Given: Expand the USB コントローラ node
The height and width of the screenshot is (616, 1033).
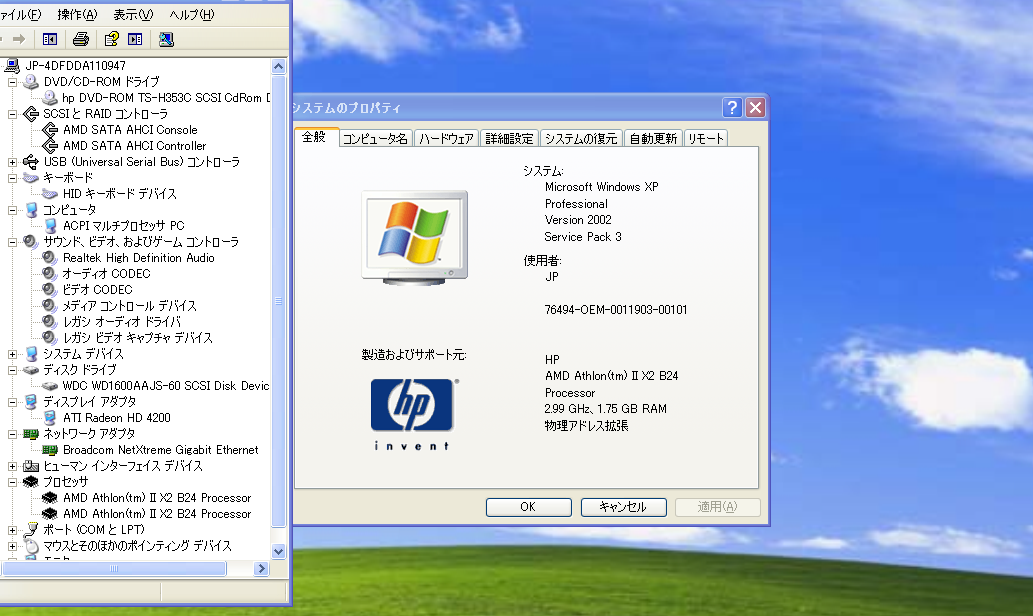Looking at the screenshot, I should coord(13,162).
